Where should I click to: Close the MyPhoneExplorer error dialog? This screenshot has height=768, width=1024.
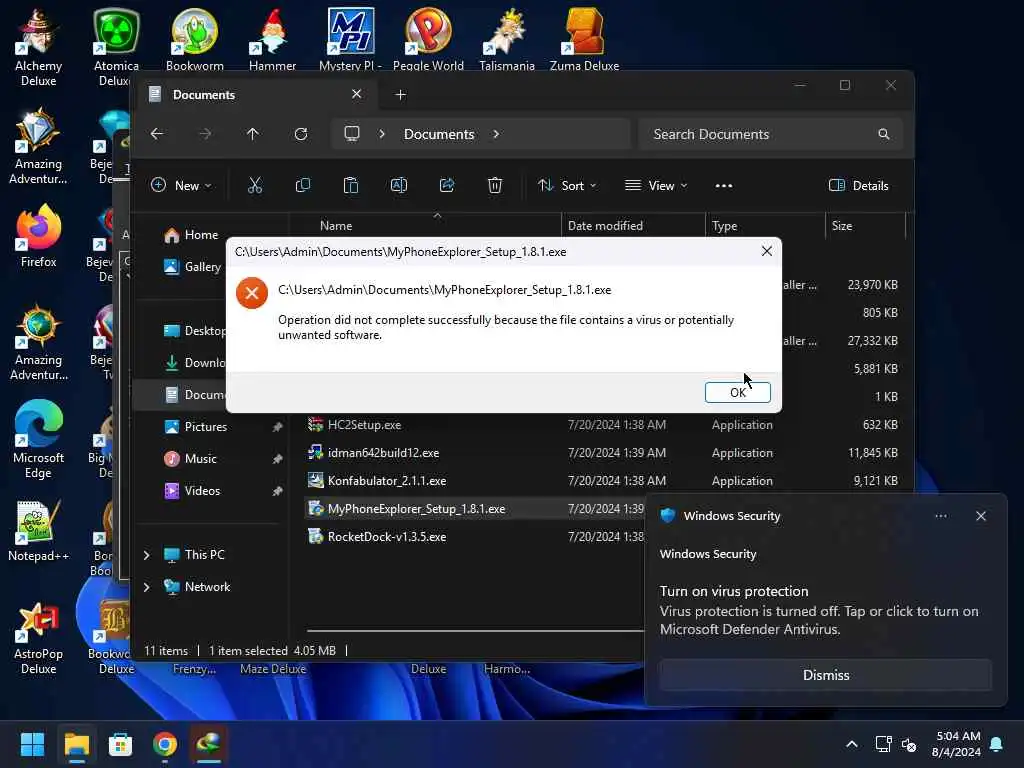tap(767, 251)
